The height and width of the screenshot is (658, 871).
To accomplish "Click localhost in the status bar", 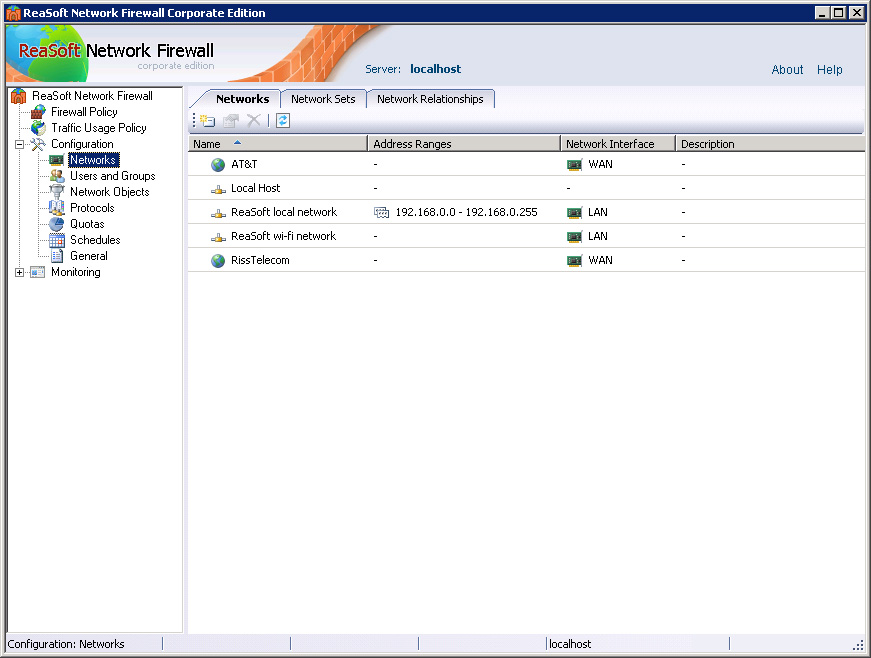I will [570, 644].
